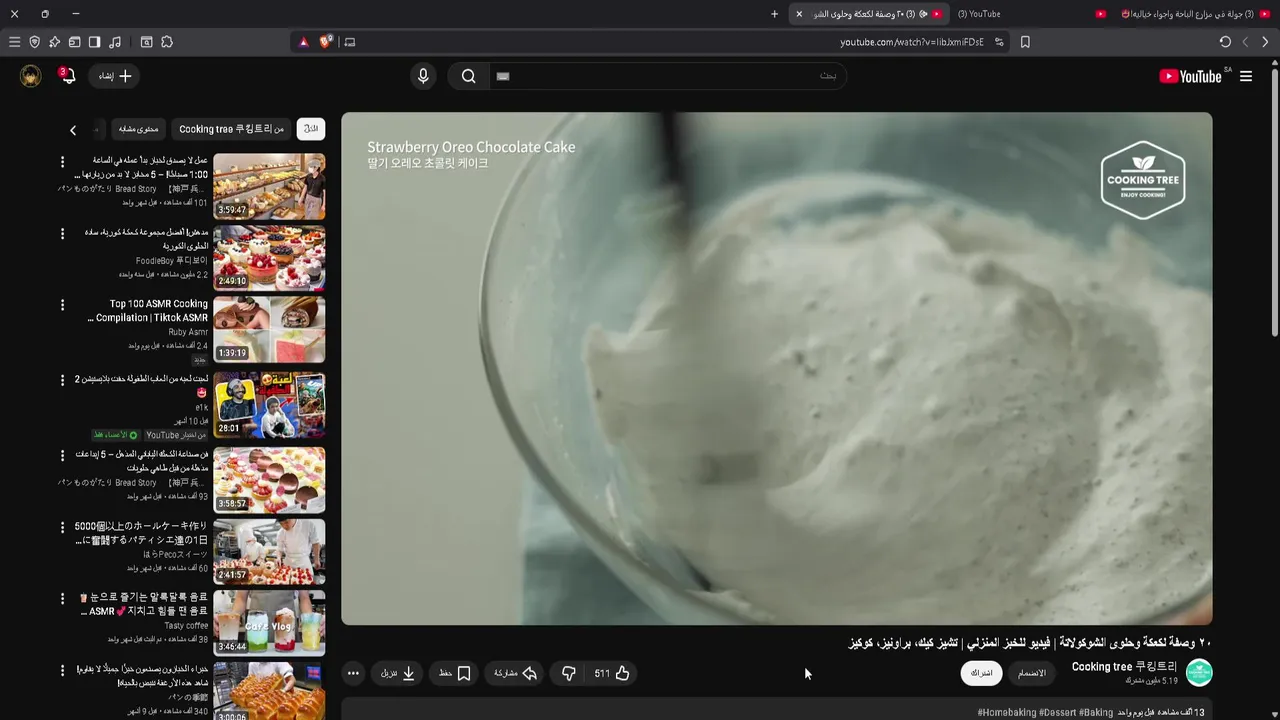Viewport: 1280px width, 720px height.
Task: Open the on-screen keyboard icon in search box
Action: pyautogui.click(x=503, y=76)
